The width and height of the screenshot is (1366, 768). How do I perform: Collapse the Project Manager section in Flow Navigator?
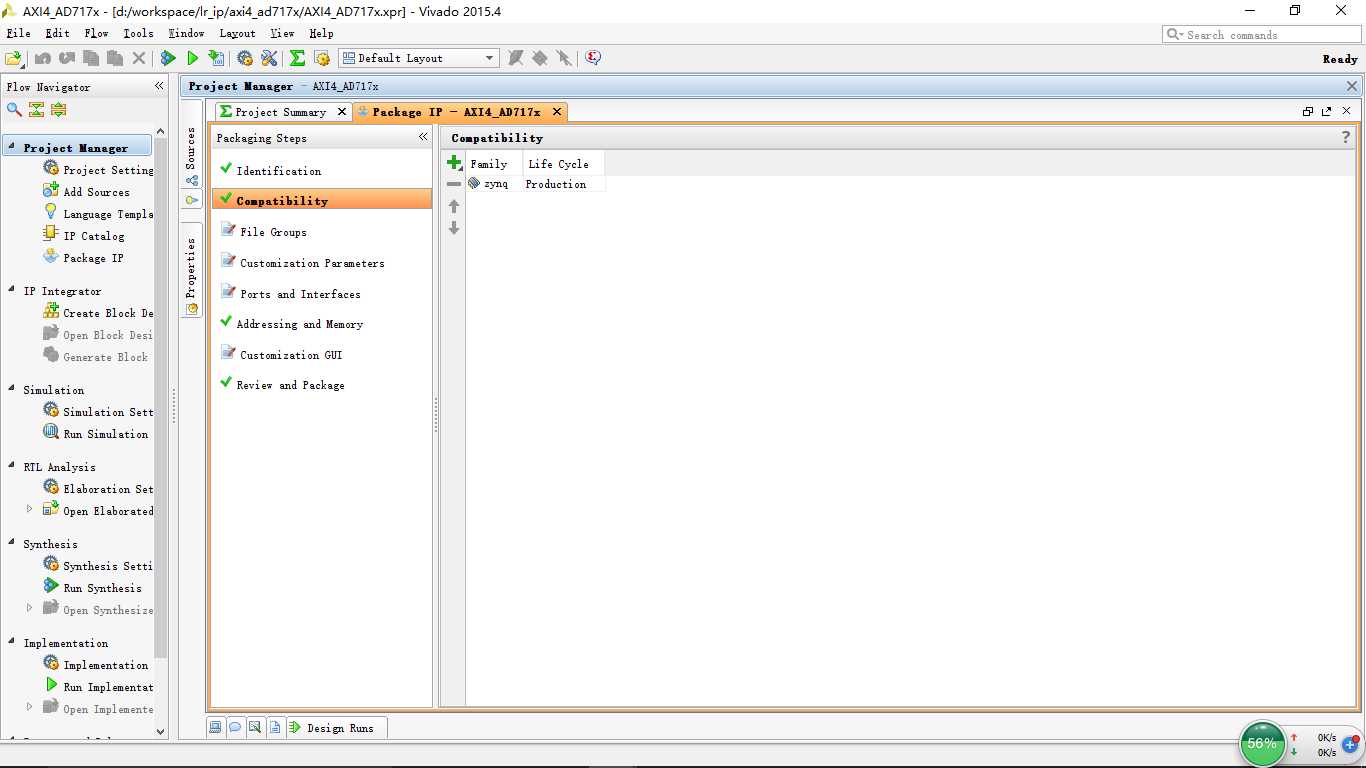click(11, 147)
